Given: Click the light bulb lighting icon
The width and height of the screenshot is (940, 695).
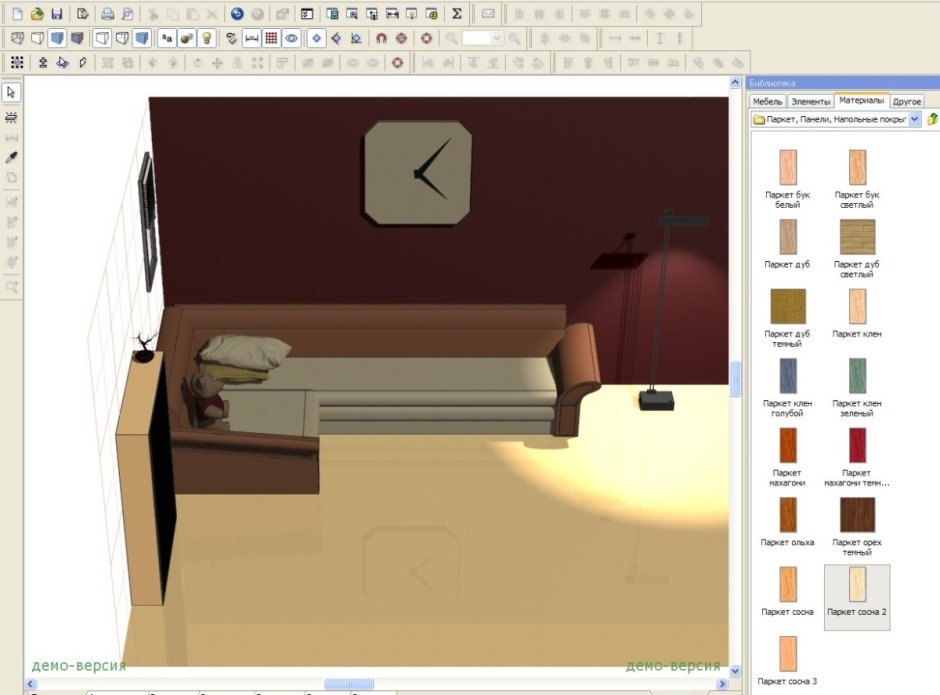Looking at the screenshot, I should point(207,38).
